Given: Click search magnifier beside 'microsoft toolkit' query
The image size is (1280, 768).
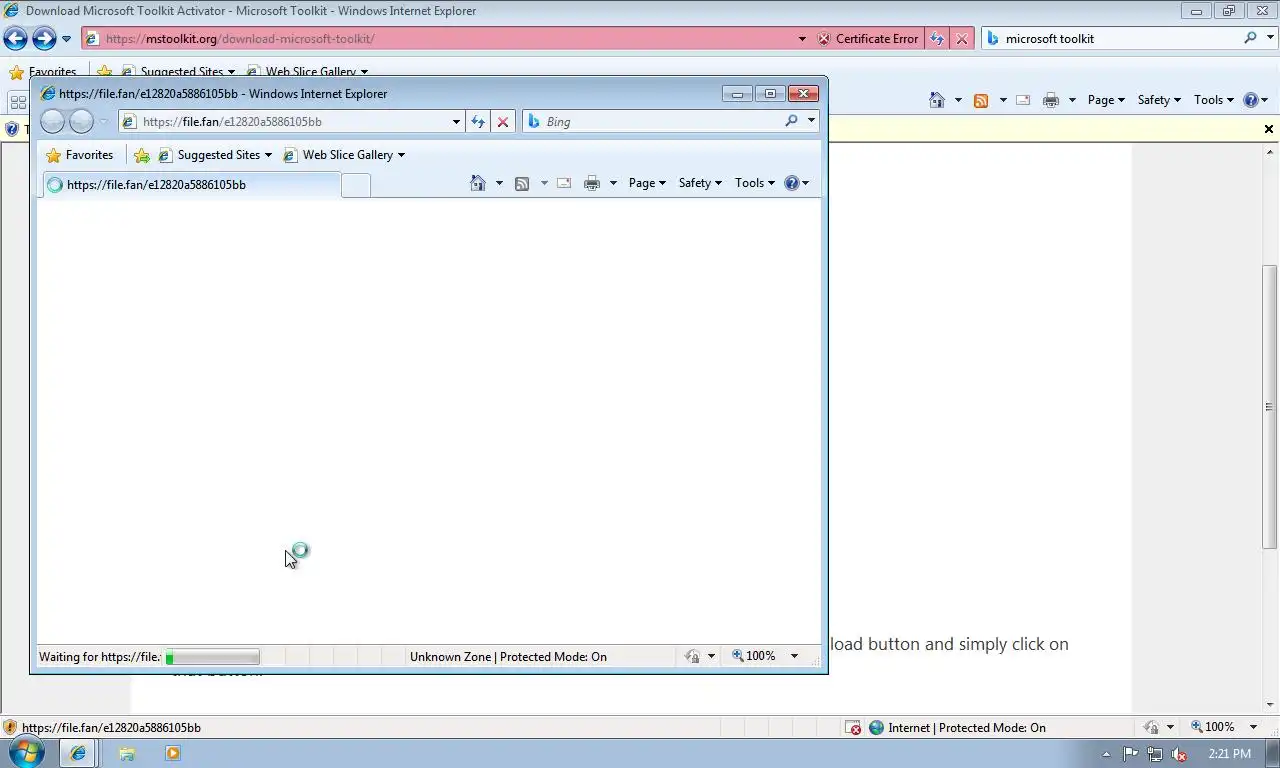Looking at the screenshot, I should click(x=1250, y=38).
